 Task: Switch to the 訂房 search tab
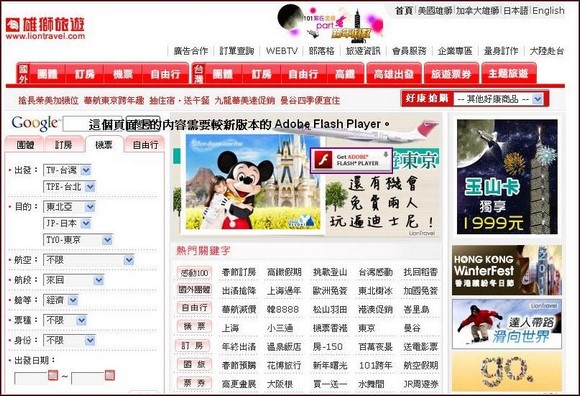(64, 145)
